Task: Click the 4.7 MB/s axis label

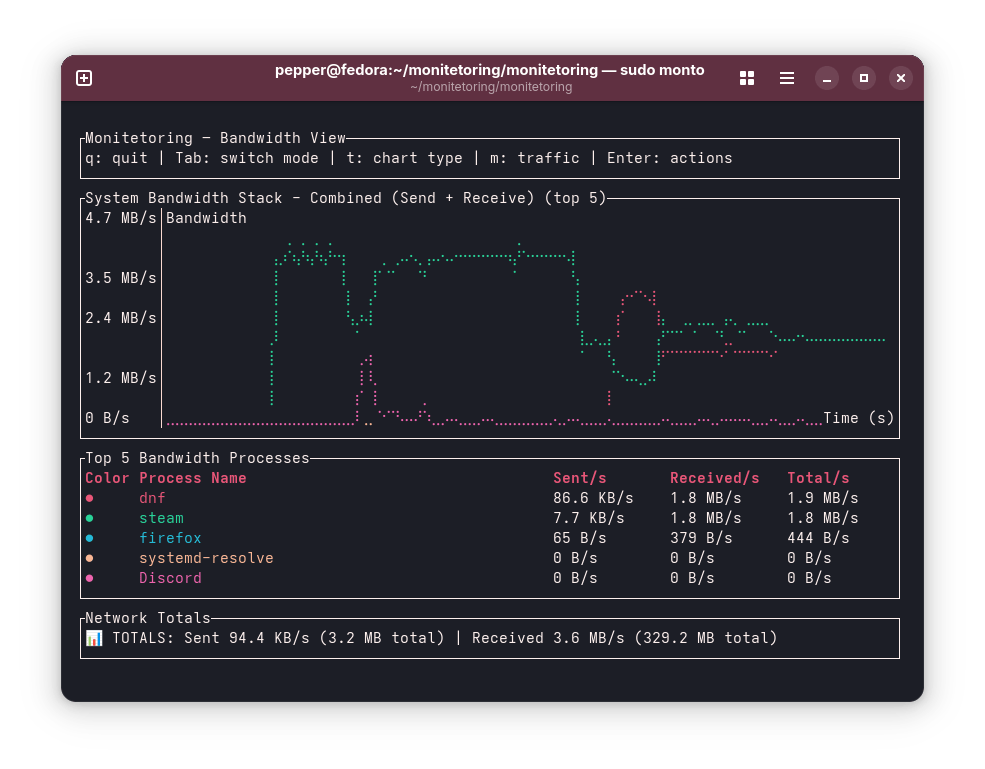Action: pos(121,218)
